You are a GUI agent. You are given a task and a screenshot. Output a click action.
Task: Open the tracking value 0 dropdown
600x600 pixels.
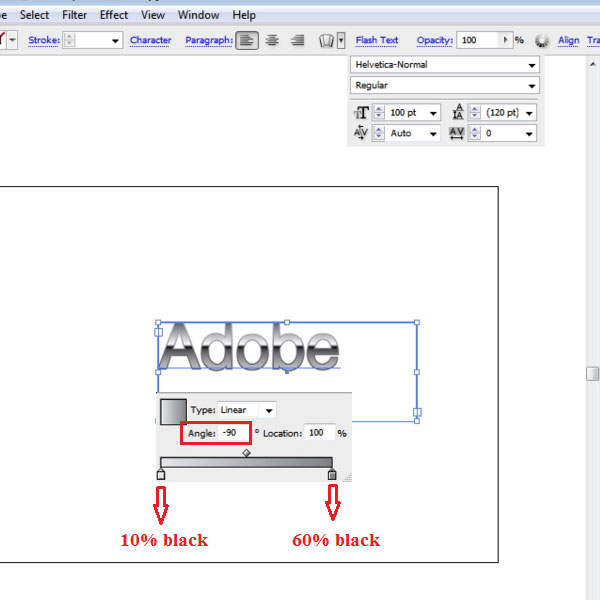(529, 134)
